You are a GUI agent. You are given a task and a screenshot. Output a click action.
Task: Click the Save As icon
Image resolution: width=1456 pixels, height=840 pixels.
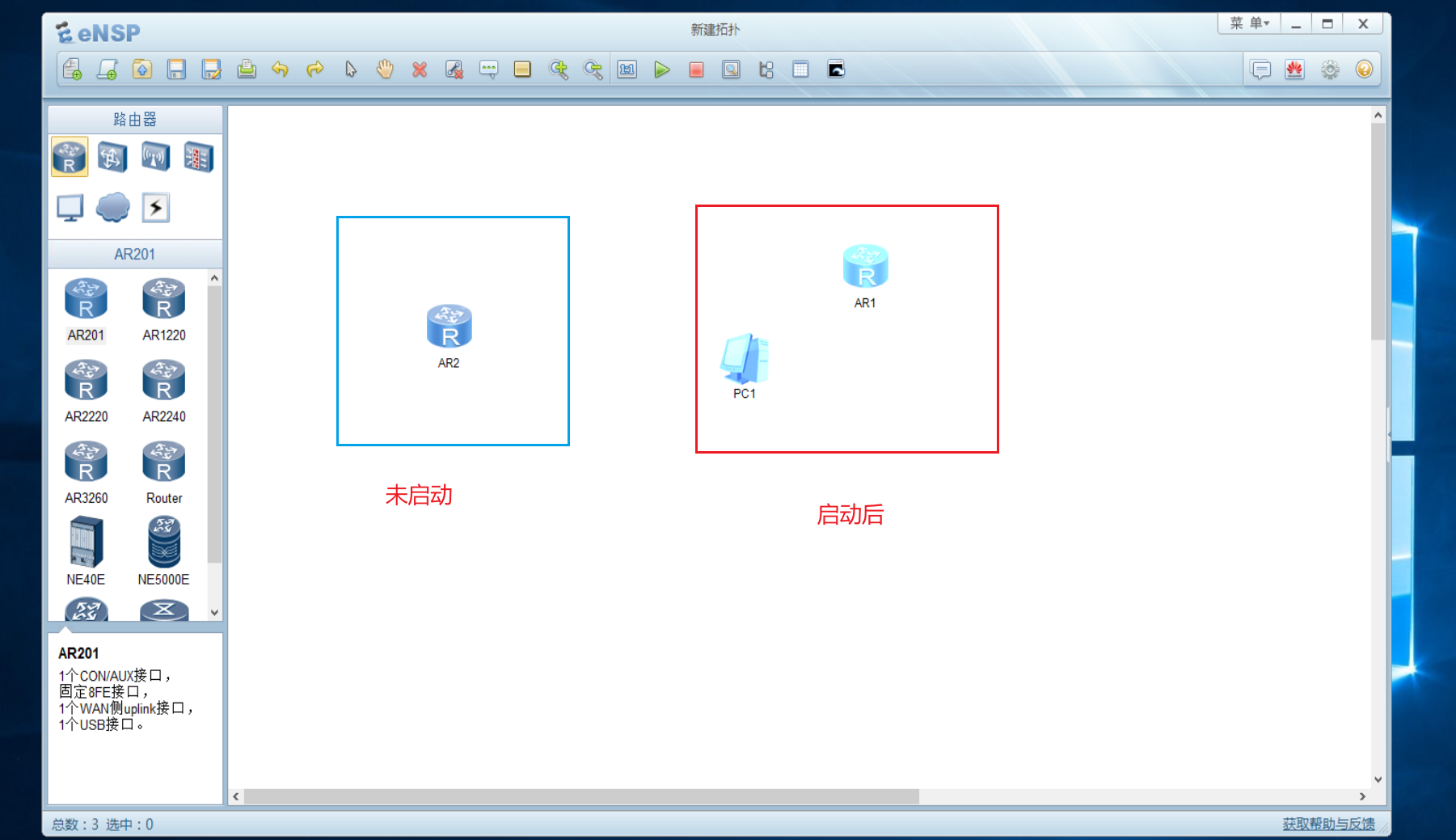click(x=212, y=70)
